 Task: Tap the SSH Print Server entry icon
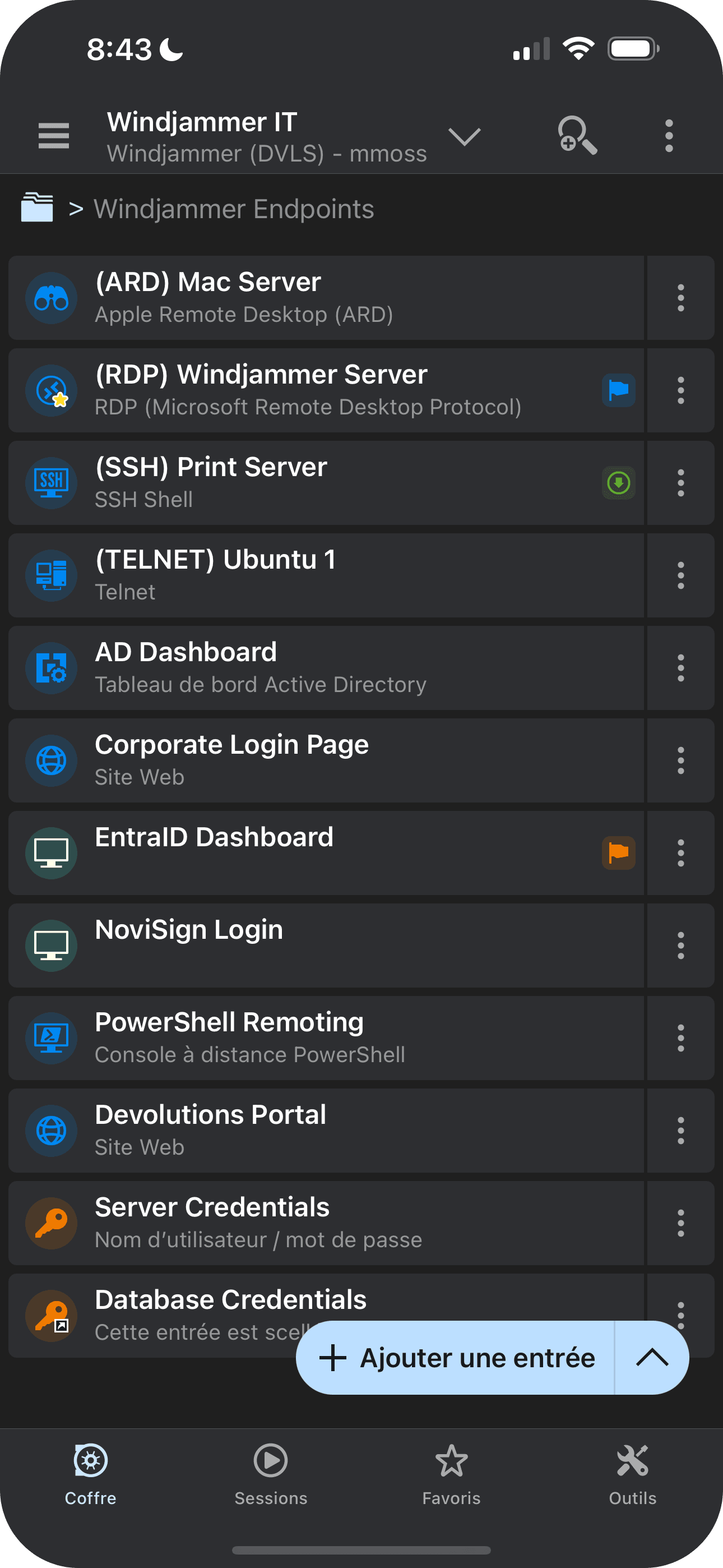pyautogui.click(x=51, y=483)
